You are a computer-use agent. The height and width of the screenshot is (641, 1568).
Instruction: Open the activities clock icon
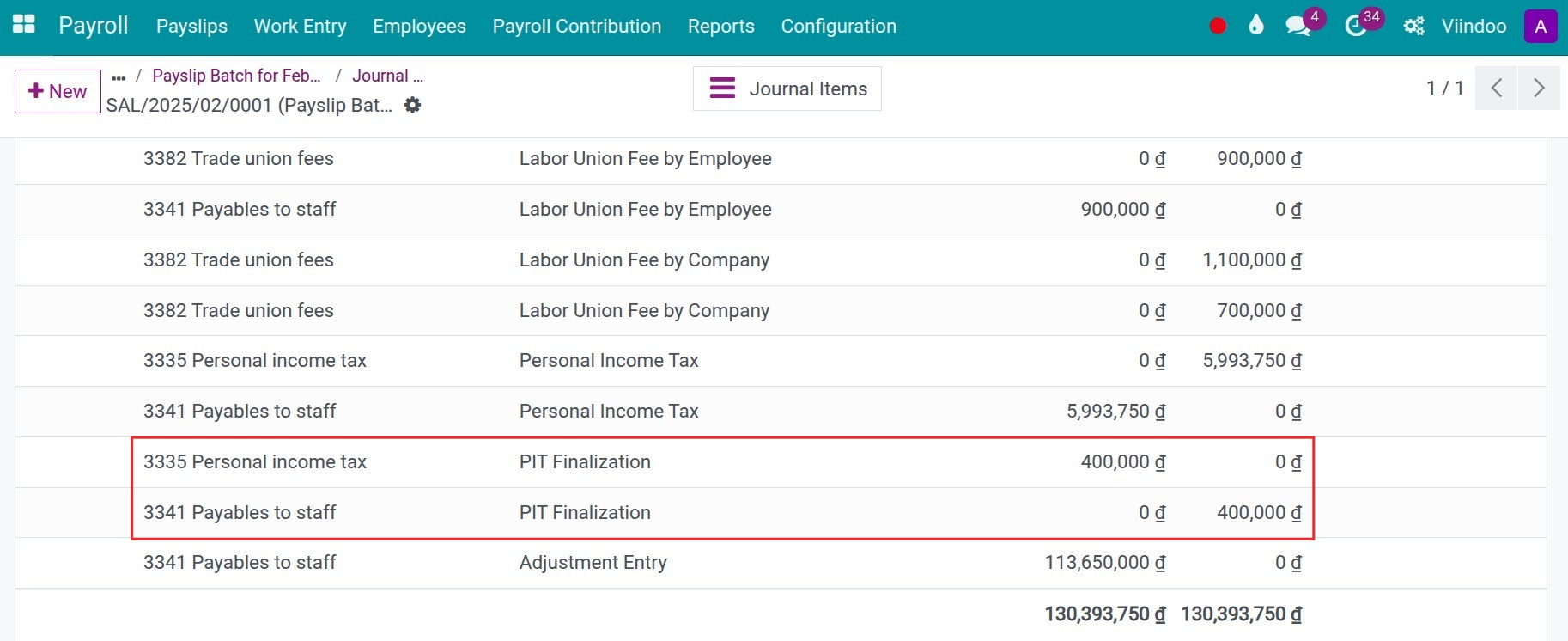point(1355,26)
